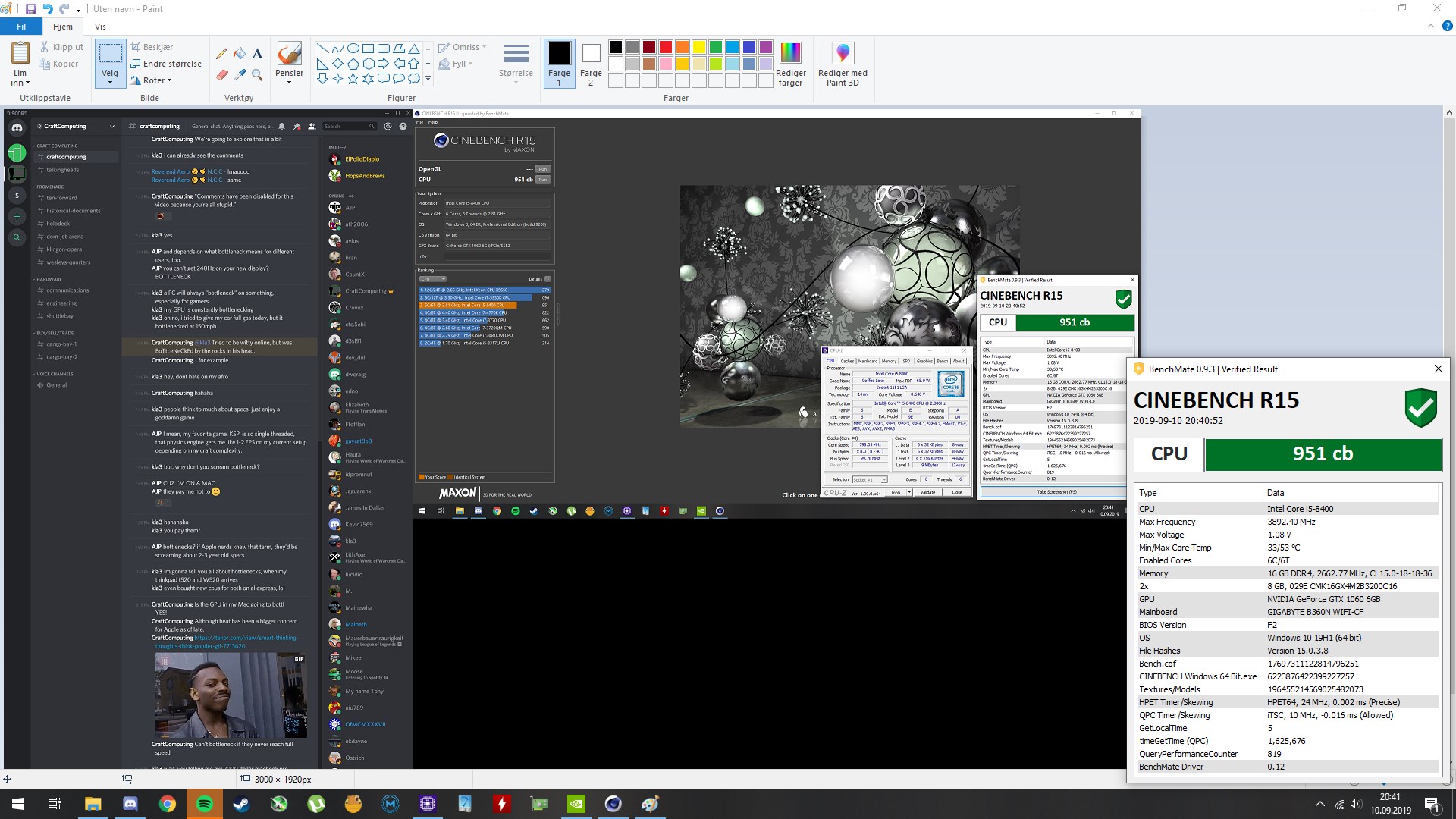Collapse the ribbon with the chevron

pos(1431,27)
